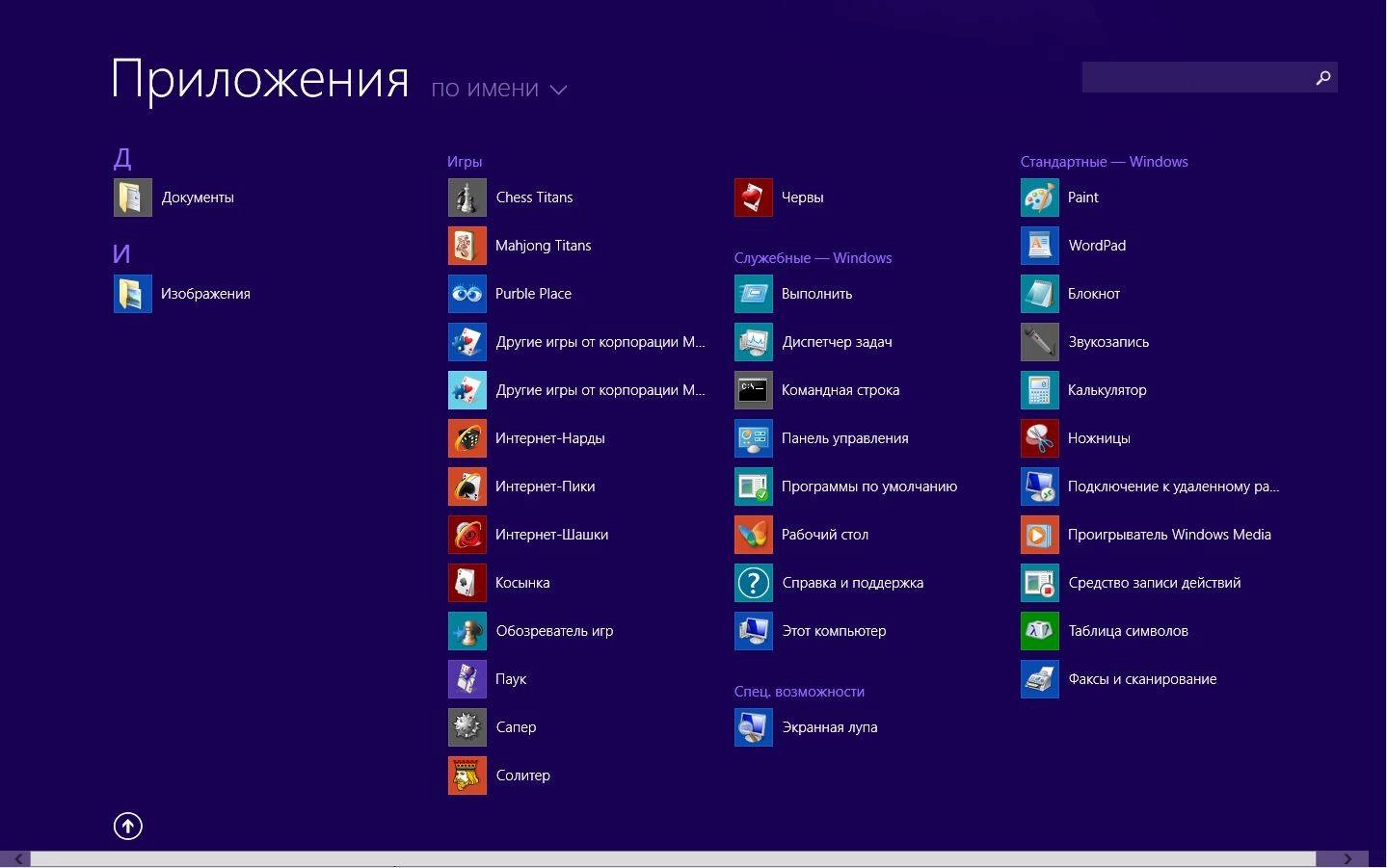Click the horizontal scrollbar right arrow
The image size is (1387, 868).
1347,858
